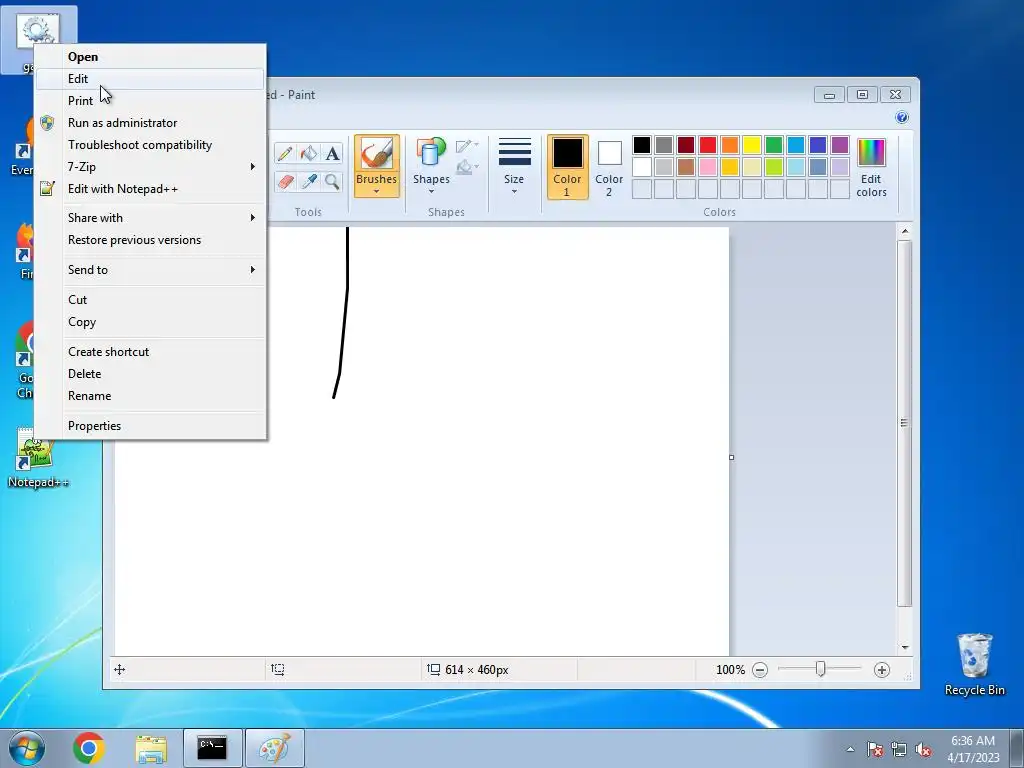Image resolution: width=1024 pixels, height=768 pixels.
Task: Open Properties from the context menu
Action: point(150,426)
